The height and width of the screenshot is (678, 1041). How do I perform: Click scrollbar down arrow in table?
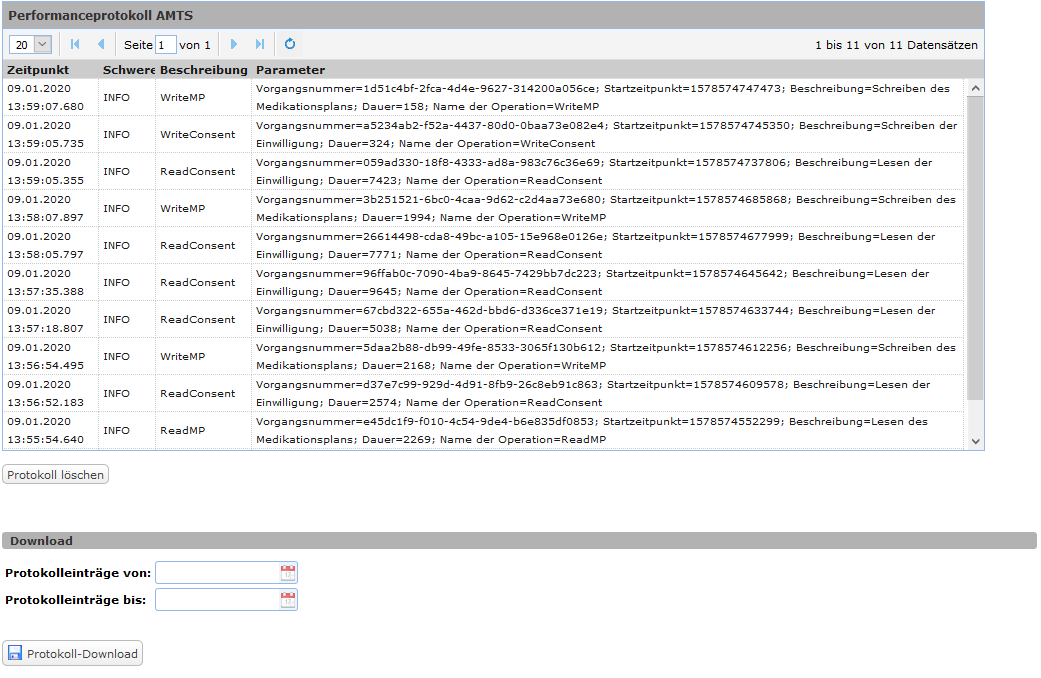(x=975, y=440)
